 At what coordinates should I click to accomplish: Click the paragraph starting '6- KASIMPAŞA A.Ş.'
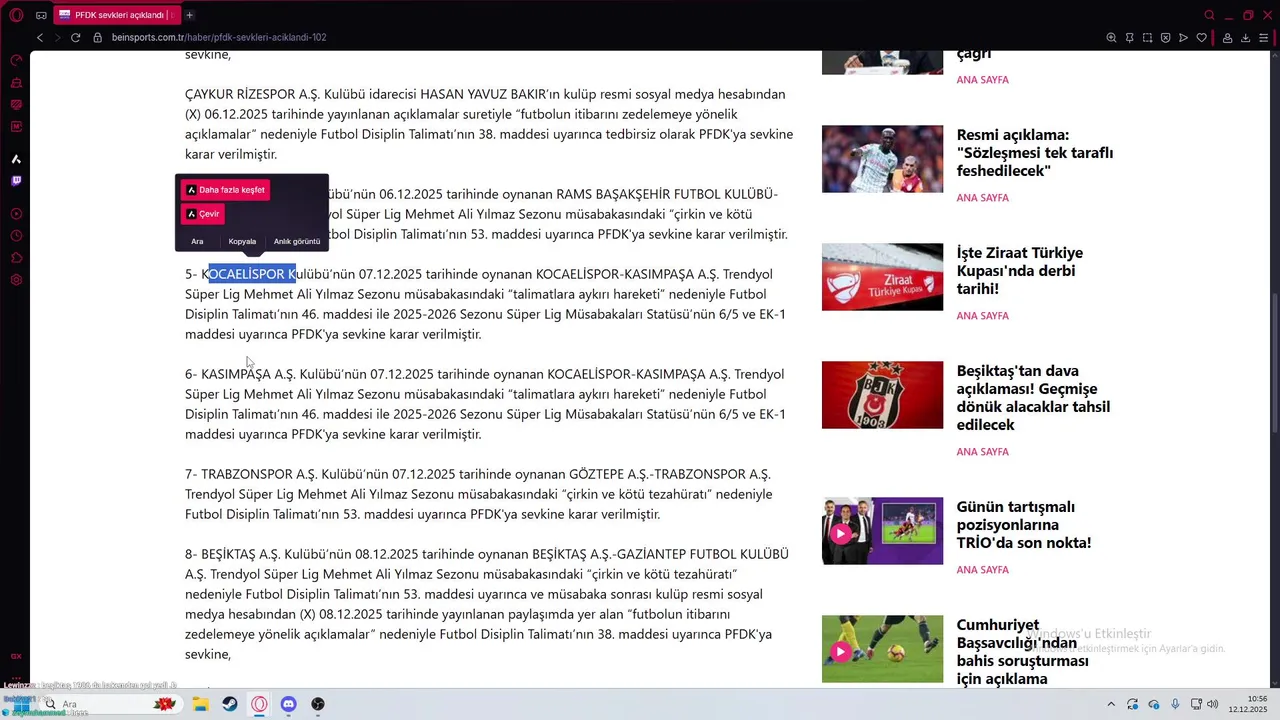pyautogui.click(x=485, y=404)
